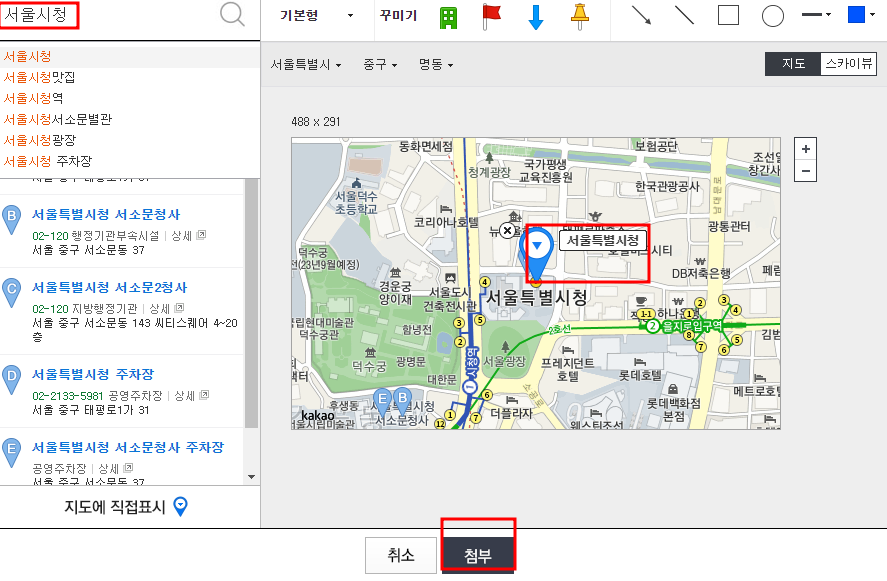Close the map label with X icon
The height and width of the screenshot is (581, 887).
click(x=507, y=230)
